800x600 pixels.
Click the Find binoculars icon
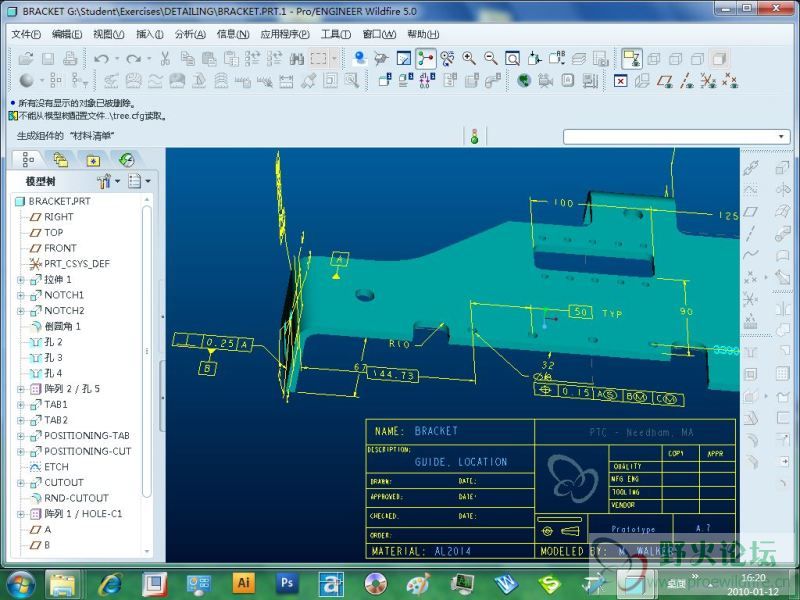pos(296,59)
